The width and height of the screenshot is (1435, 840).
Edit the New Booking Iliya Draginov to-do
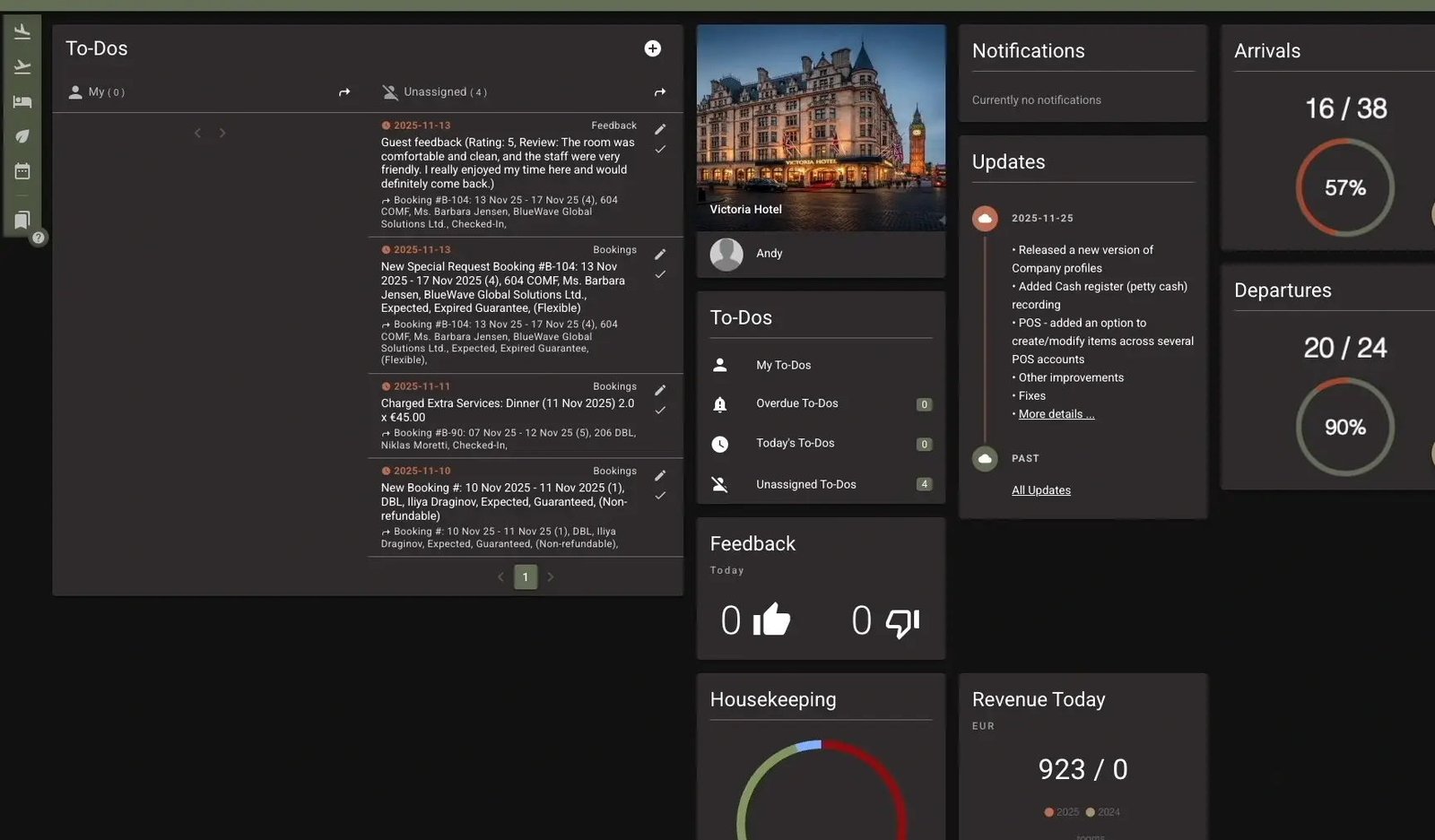[x=660, y=475]
